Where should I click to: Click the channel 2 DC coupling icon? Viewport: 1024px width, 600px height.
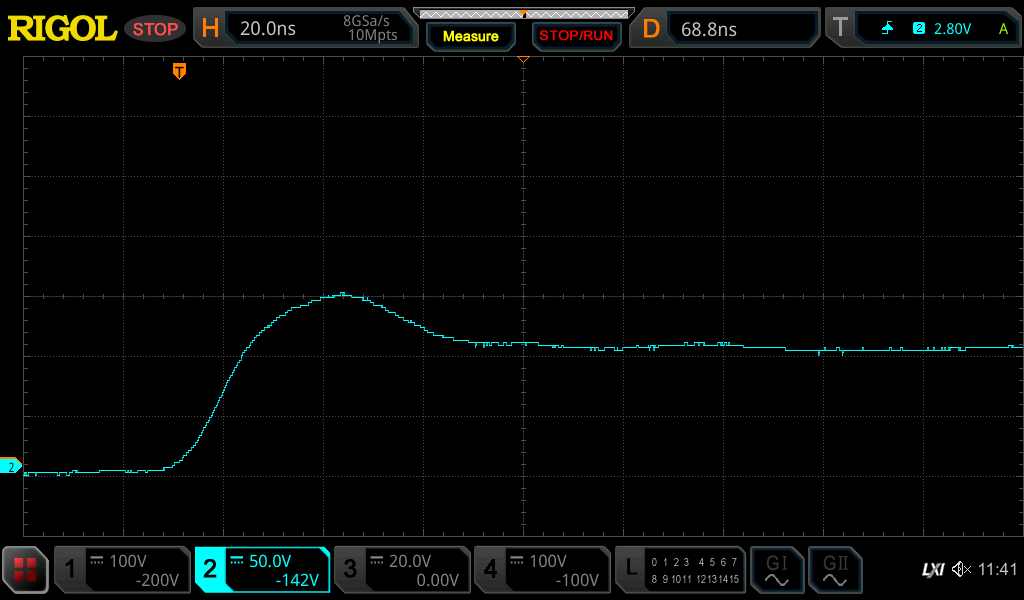point(236,560)
